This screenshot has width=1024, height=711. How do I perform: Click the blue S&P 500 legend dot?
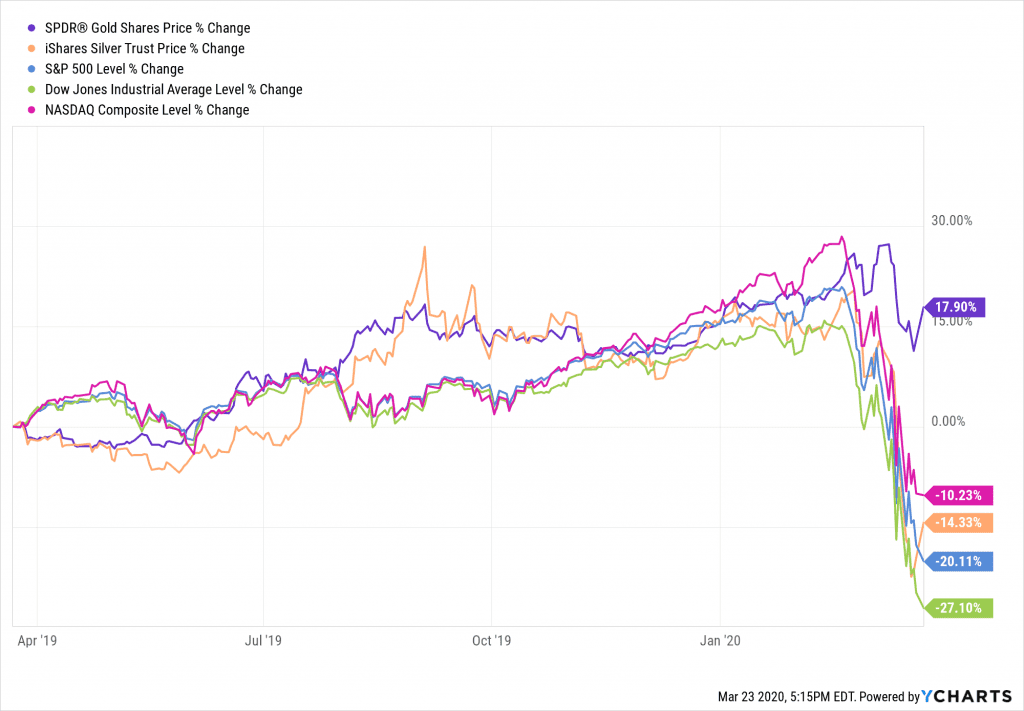(x=35, y=69)
